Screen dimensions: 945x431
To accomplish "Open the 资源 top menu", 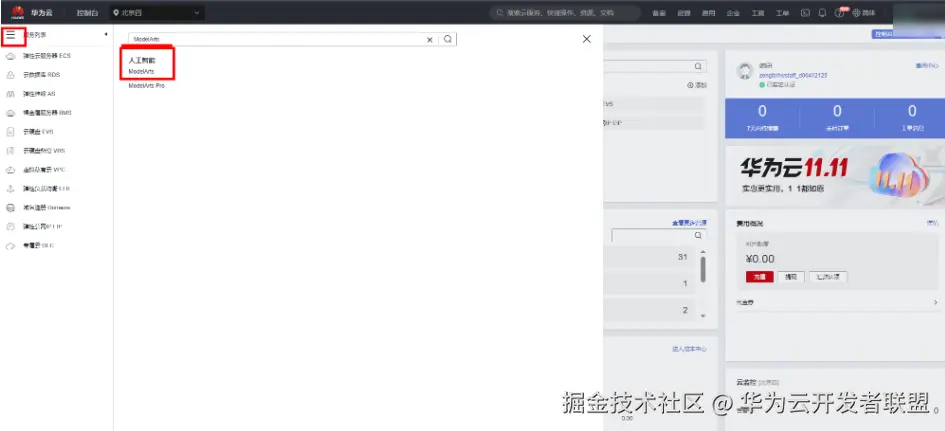I will (x=683, y=13).
